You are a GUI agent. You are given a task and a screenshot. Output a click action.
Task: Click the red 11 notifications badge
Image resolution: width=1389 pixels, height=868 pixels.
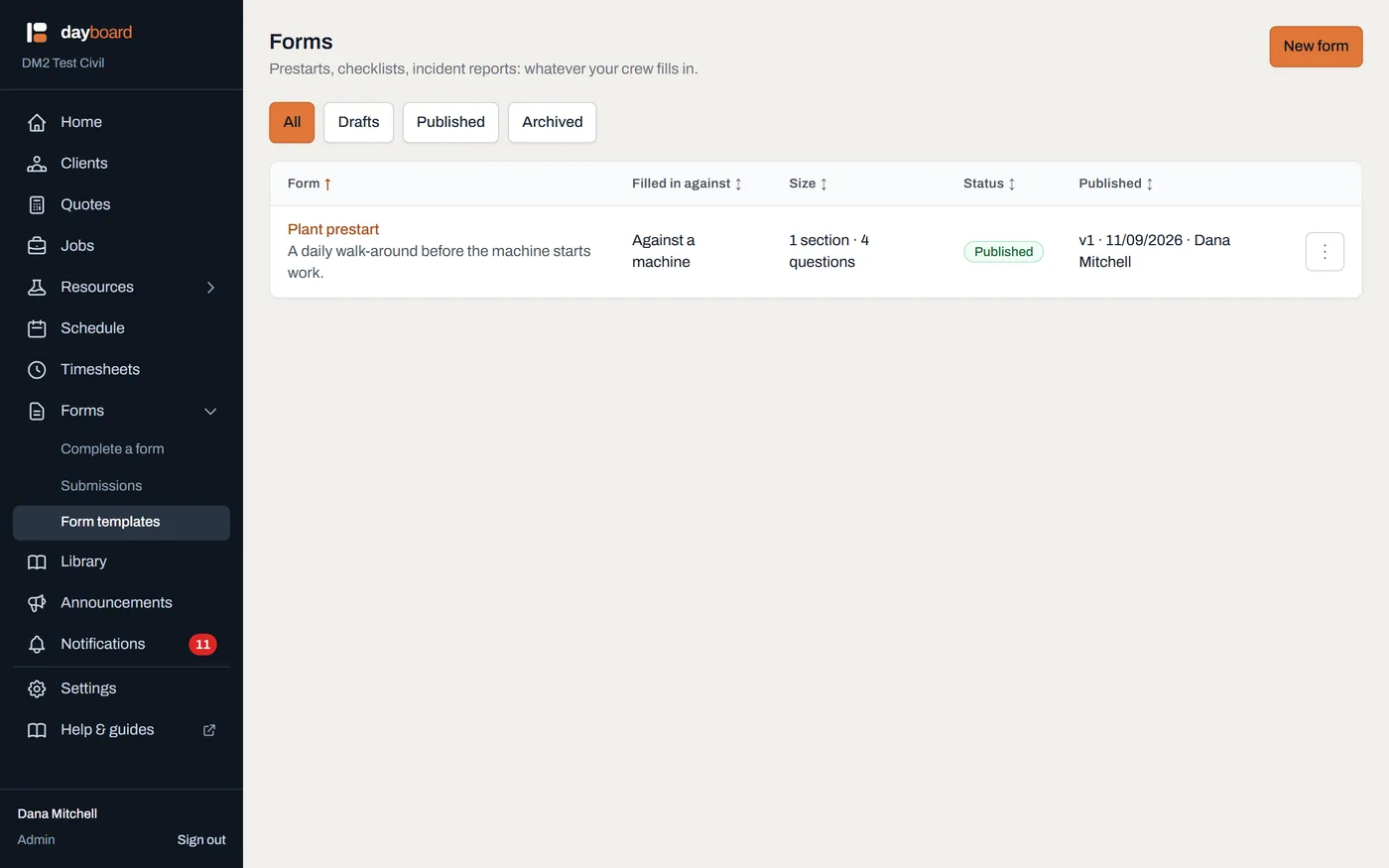pos(202,644)
